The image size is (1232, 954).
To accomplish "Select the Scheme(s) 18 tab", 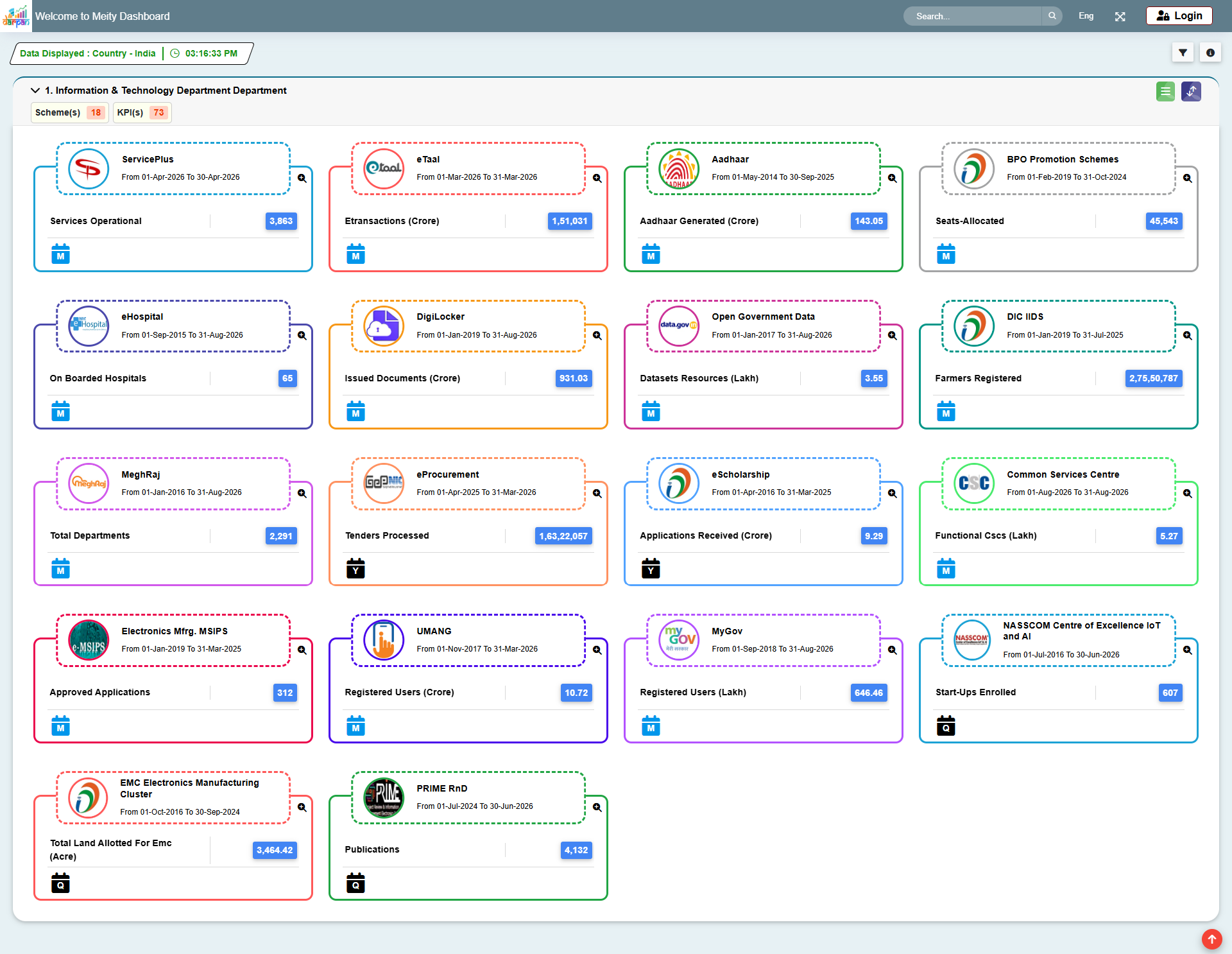I will coord(69,112).
